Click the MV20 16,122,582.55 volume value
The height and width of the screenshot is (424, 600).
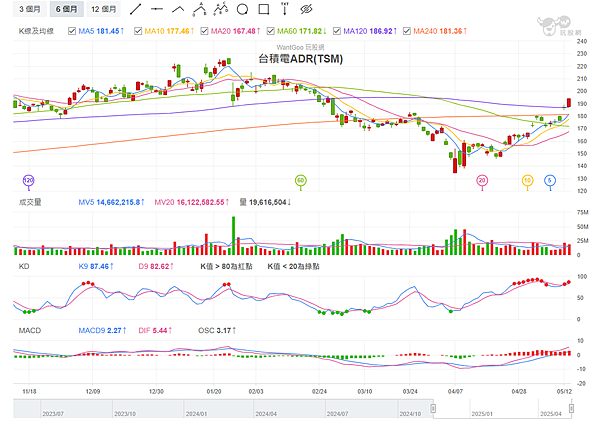pos(192,202)
